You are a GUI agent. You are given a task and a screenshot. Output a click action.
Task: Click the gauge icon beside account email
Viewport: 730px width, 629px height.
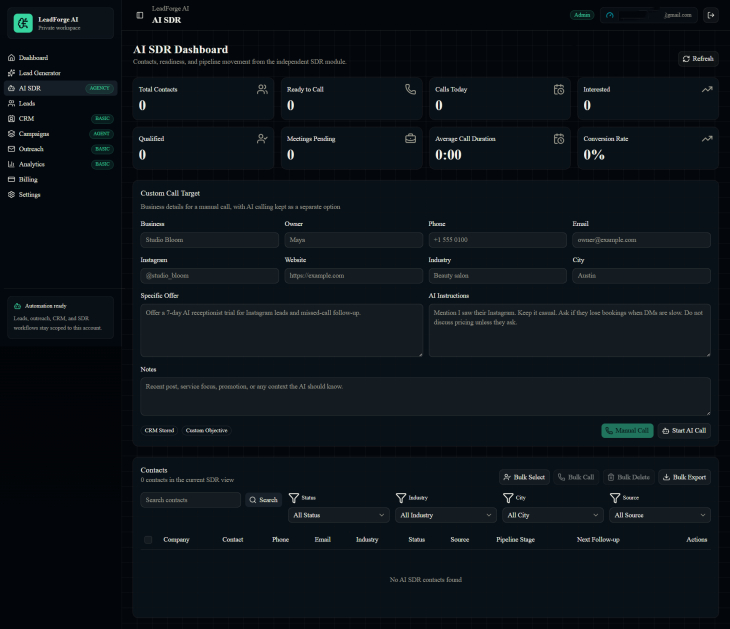click(x=610, y=15)
